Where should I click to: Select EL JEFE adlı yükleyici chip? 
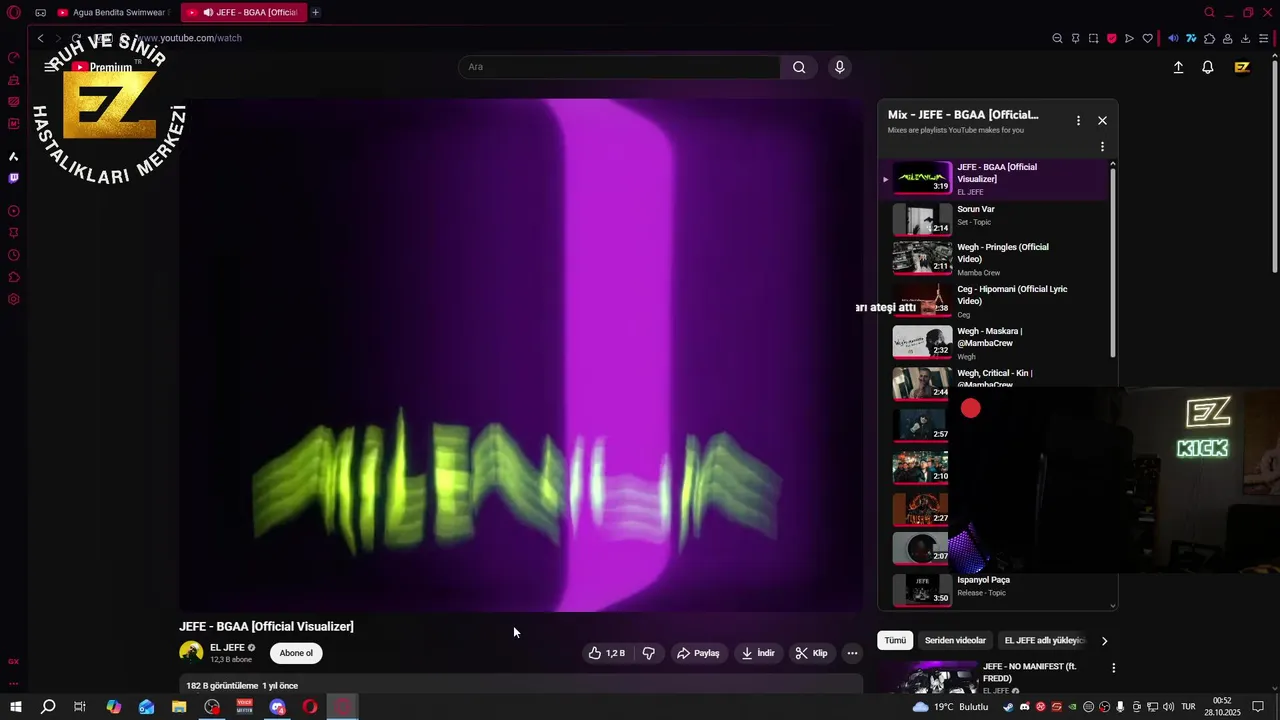(x=1044, y=640)
